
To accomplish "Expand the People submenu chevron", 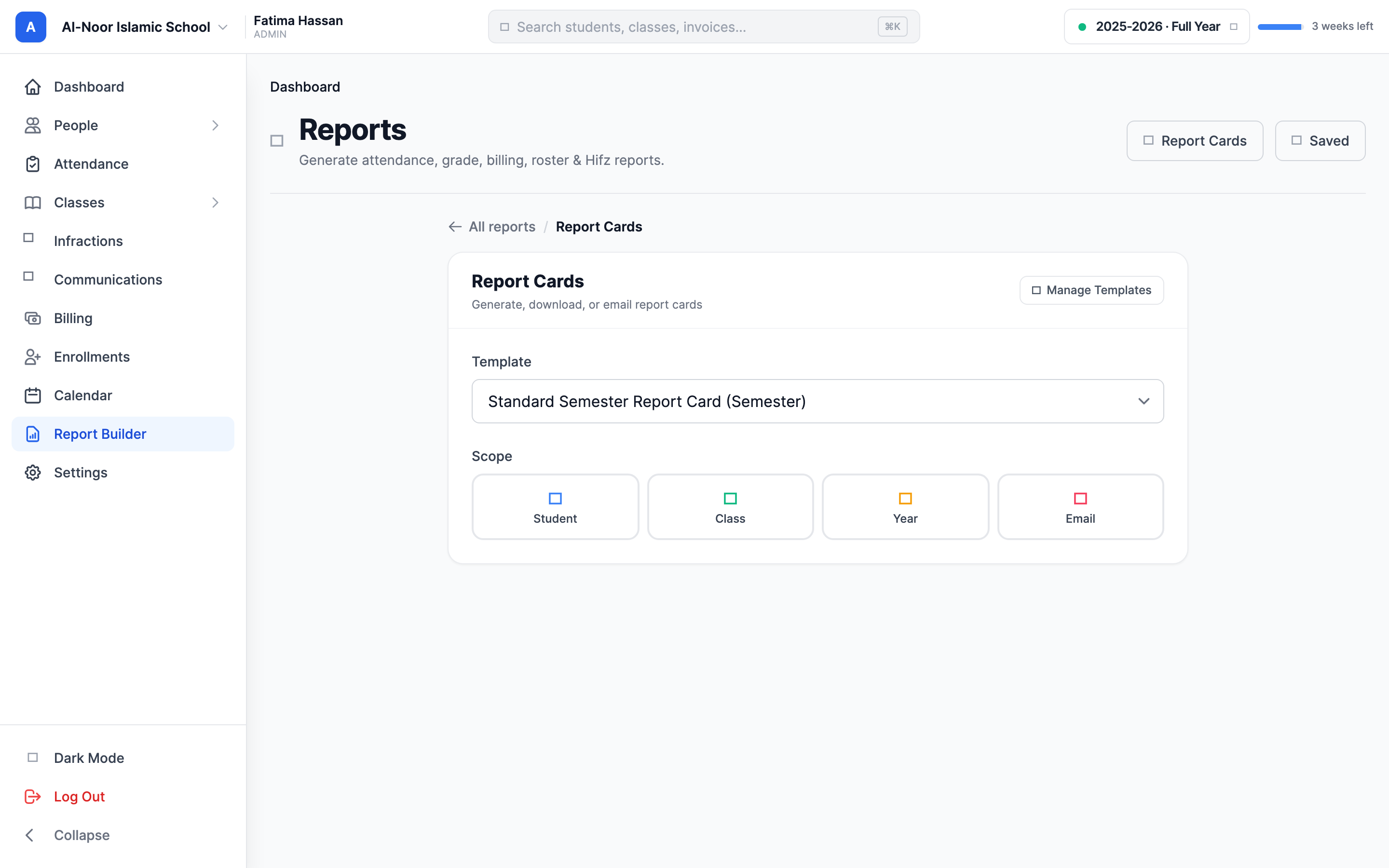I will click(215, 125).
